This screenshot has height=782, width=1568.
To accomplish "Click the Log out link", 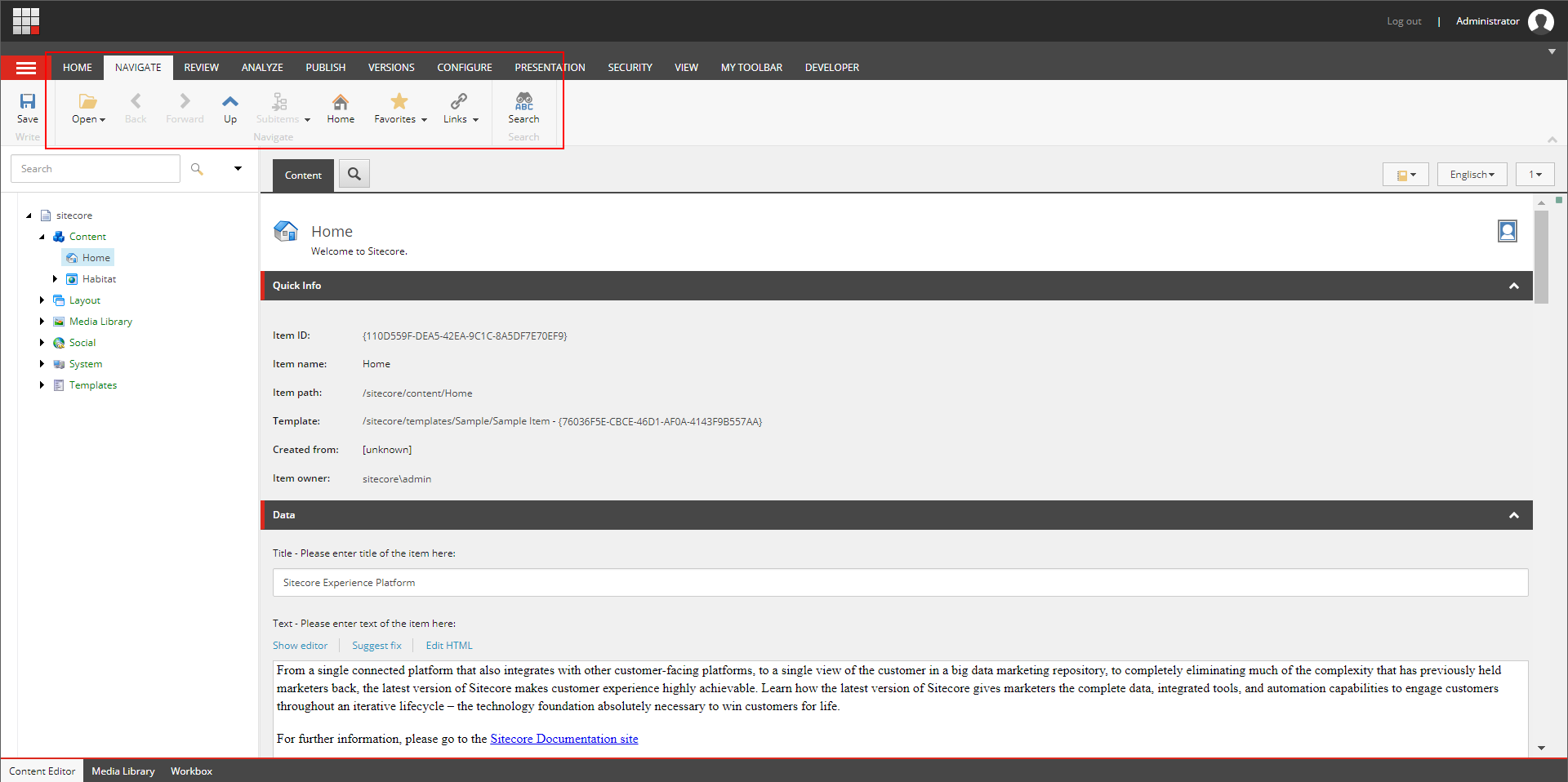I will pos(1404,21).
